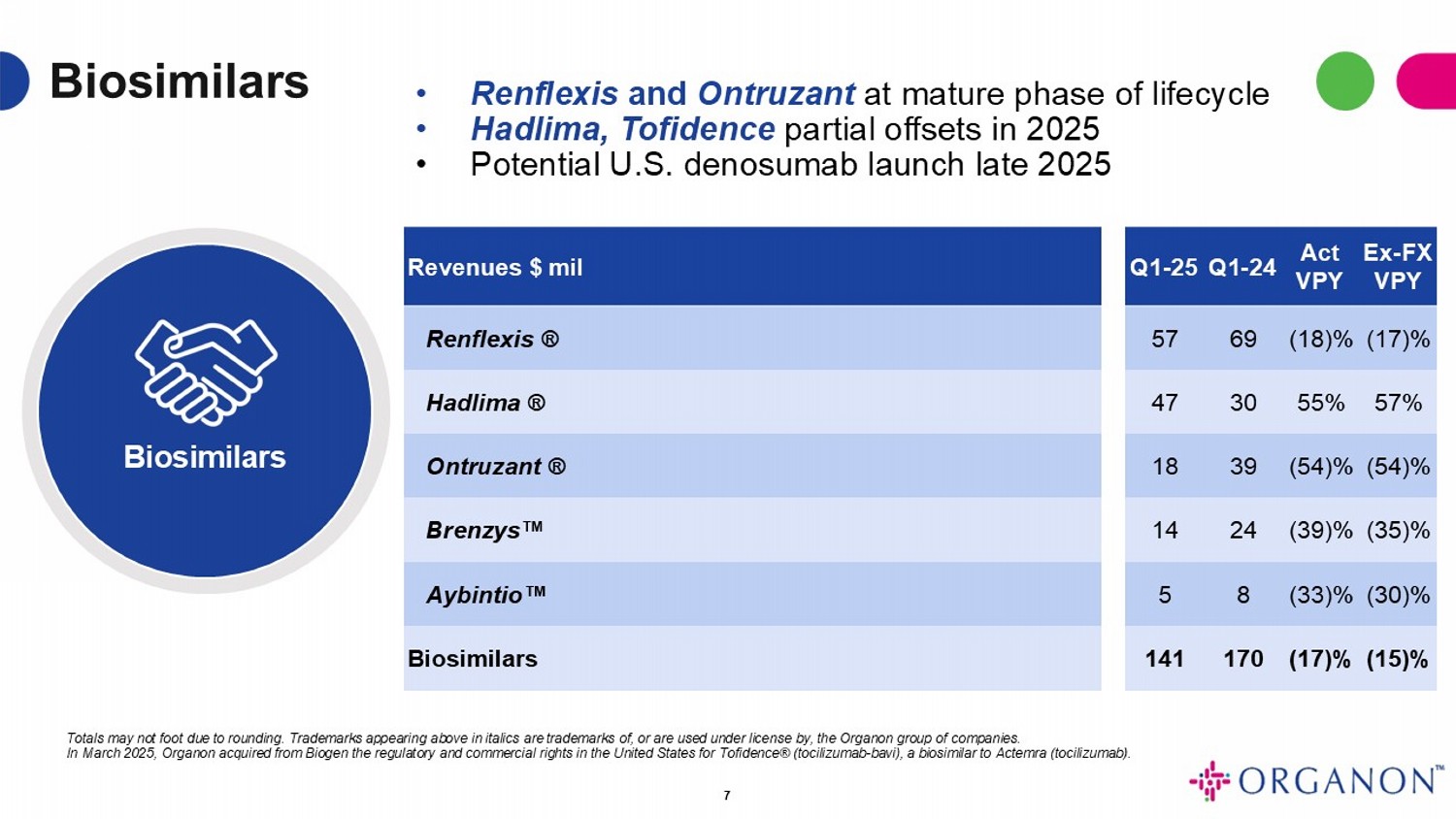Click Aybintio Q1-25 value 5

[1165, 595]
